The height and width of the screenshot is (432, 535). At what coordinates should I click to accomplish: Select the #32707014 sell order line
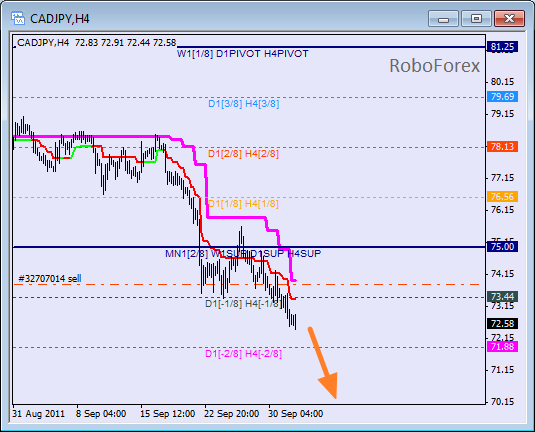[x=246, y=284]
